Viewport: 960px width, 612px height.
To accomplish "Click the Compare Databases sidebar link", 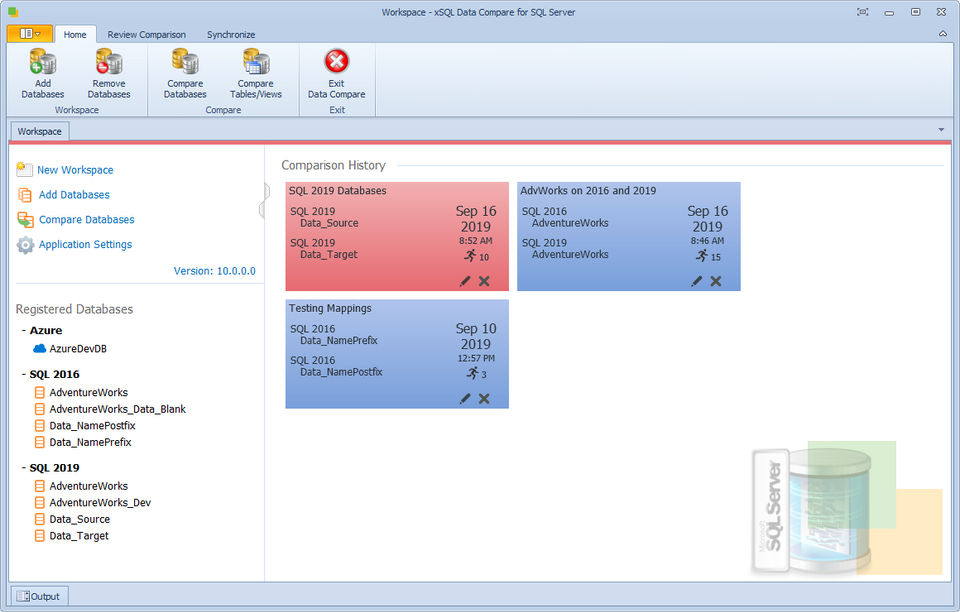I will click(86, 220).
